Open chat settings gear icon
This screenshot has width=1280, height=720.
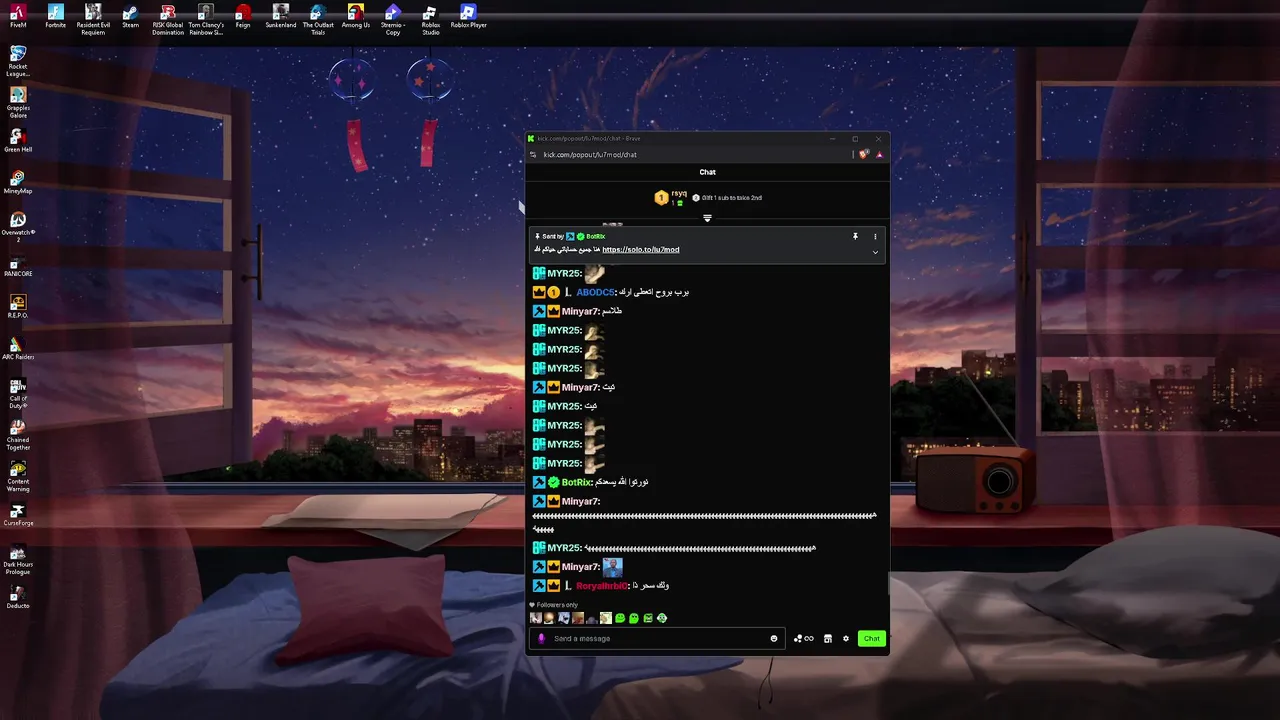[x=846, y=638]
